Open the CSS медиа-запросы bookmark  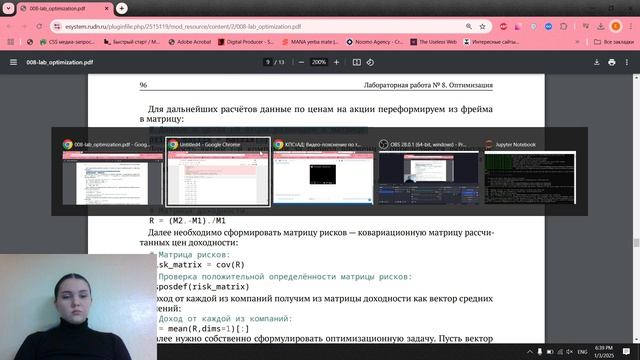point(67,42)
